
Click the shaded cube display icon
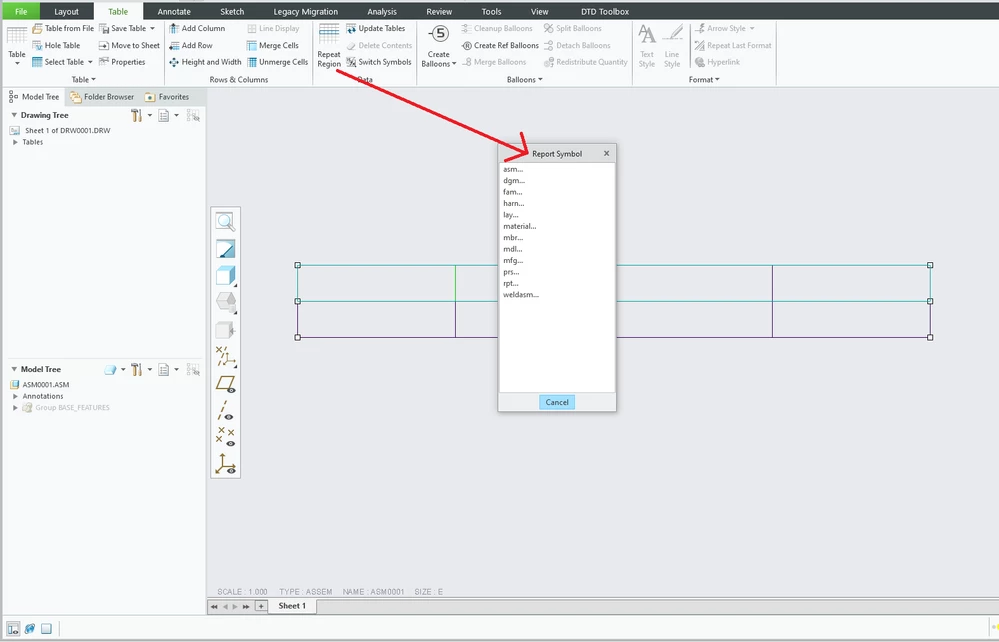pyautogui.click(x=226, y=276)
